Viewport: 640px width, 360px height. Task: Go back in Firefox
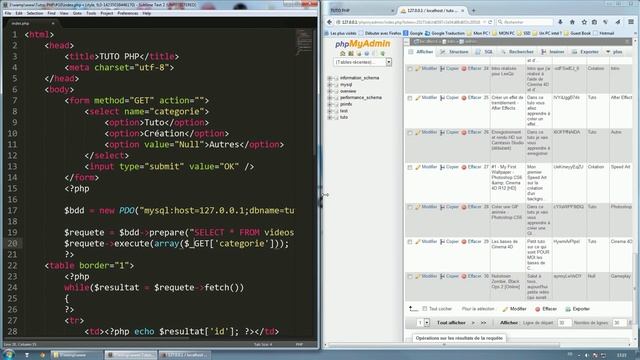coord(329,22)
